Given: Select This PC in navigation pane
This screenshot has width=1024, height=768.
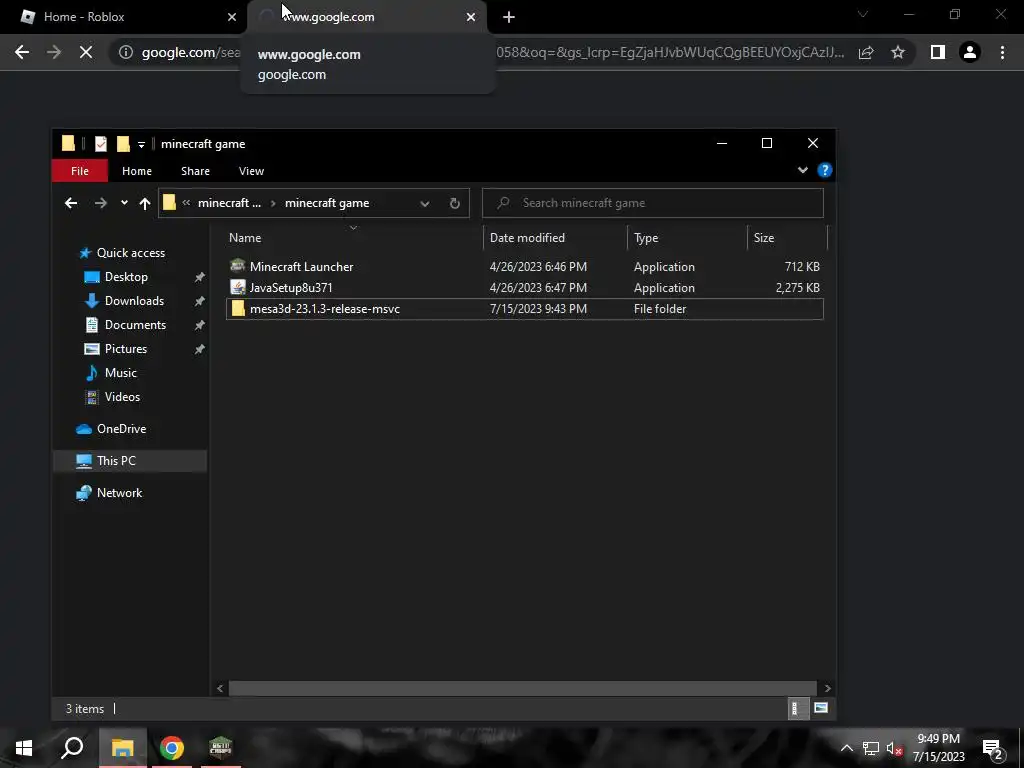Looking at the screenshot, I should click(129, 461).
